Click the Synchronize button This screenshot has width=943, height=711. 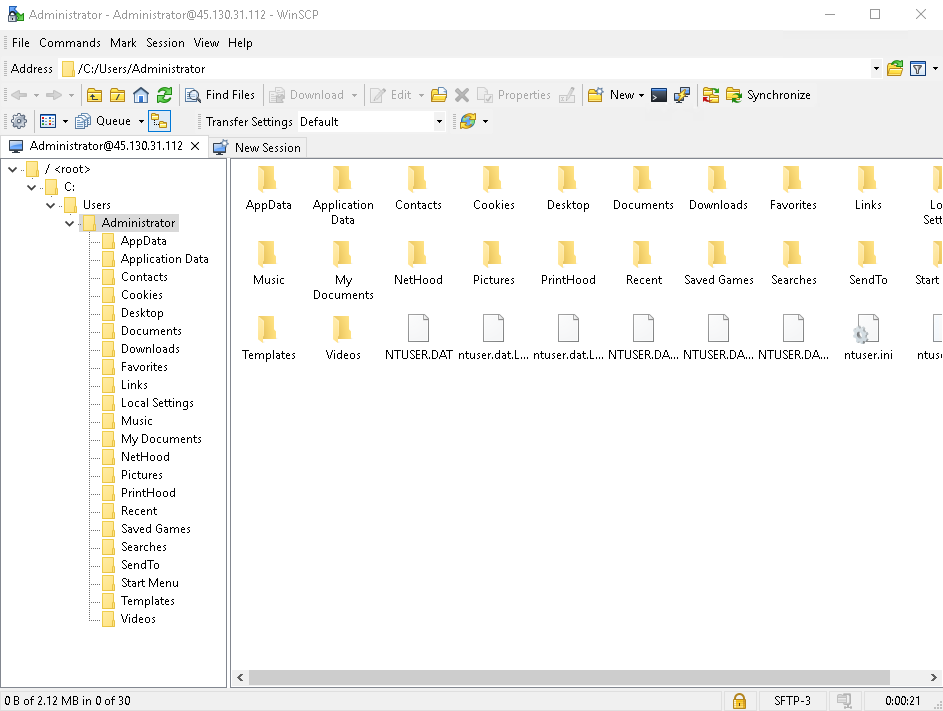(x=768, y=95)
